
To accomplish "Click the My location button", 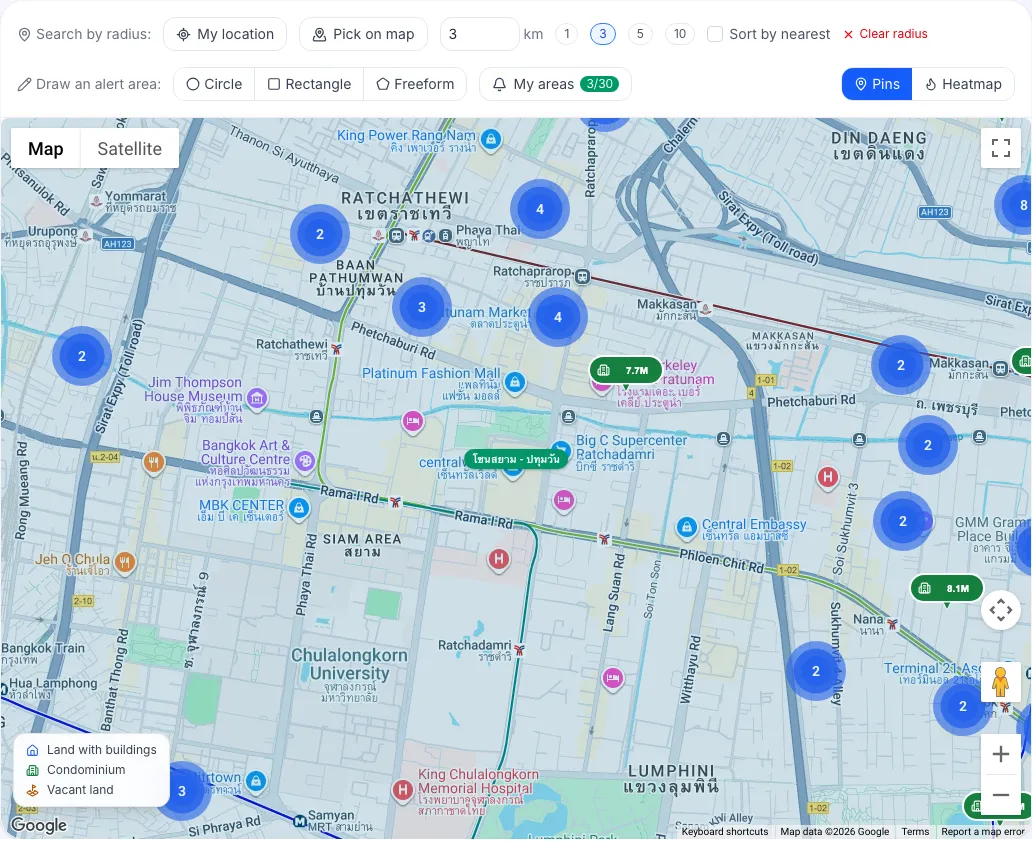I will coord(225,34).
